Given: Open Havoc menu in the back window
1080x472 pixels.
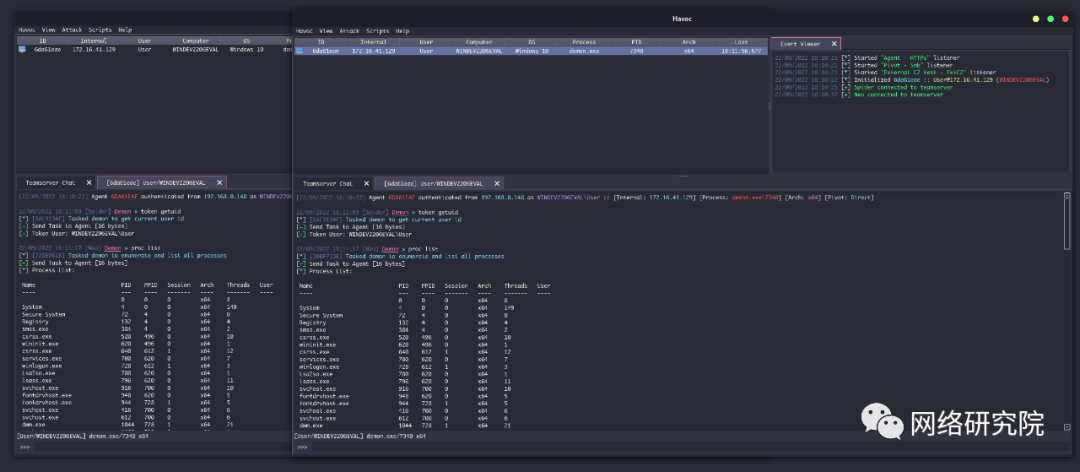Looking at the screenshot, I should [27, 30].
